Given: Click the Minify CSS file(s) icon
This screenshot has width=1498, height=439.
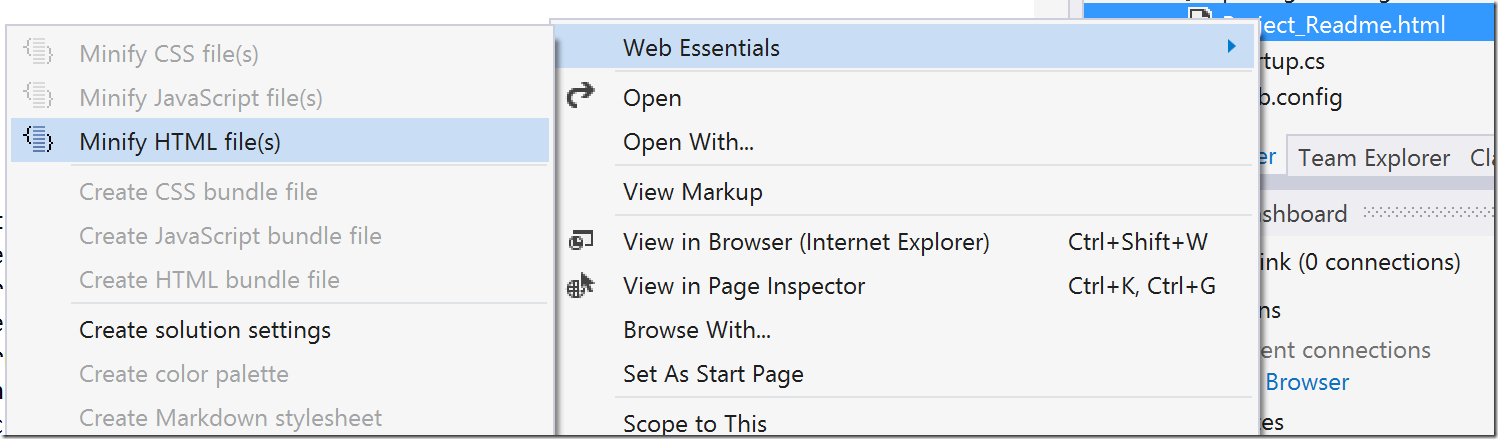Looking at the screenshot, I should [x=38, y=53].
